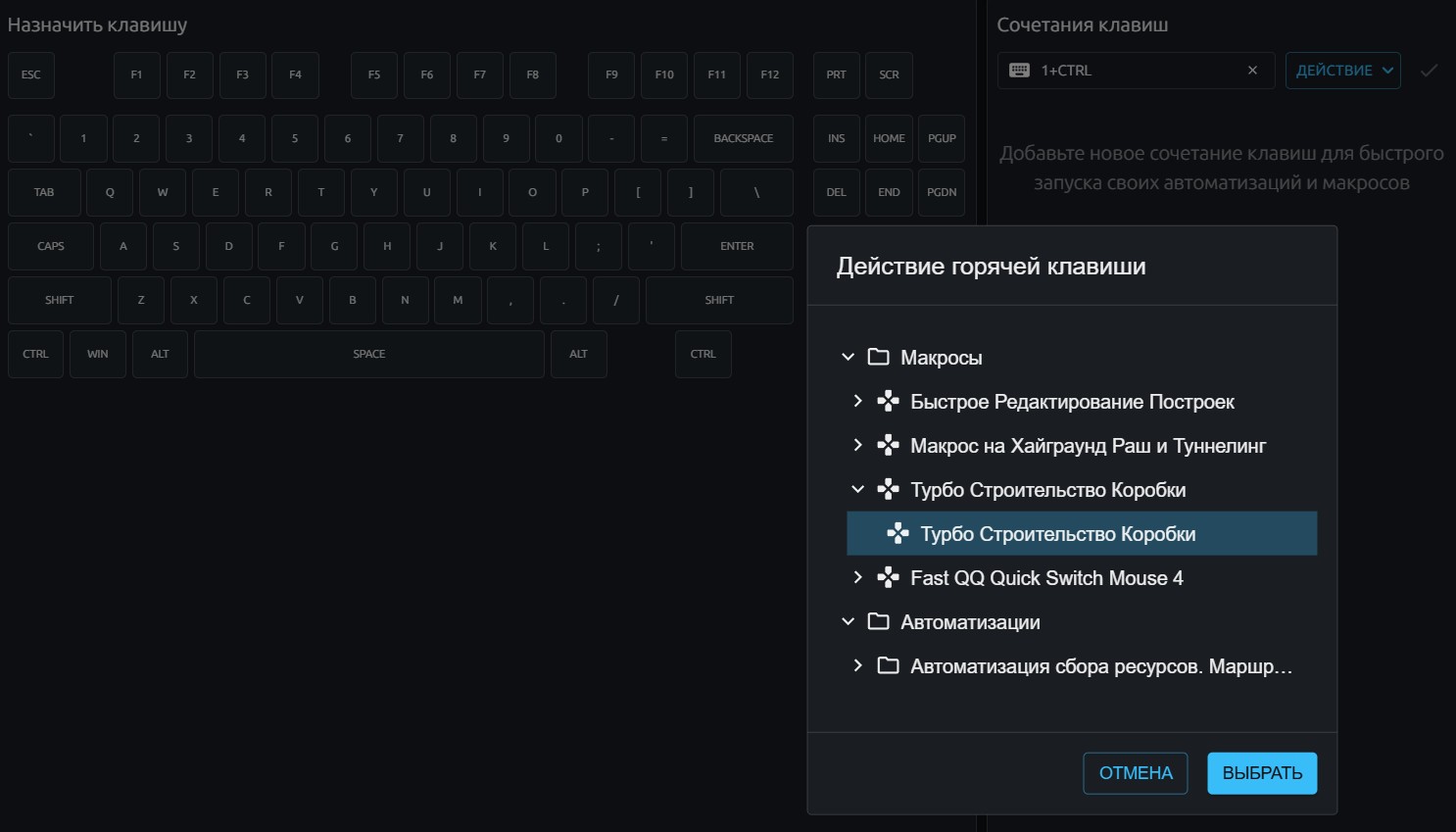Click the macro icon in the highlighted Турбо row
The image size is (1456, 832).
coord(898,533)
